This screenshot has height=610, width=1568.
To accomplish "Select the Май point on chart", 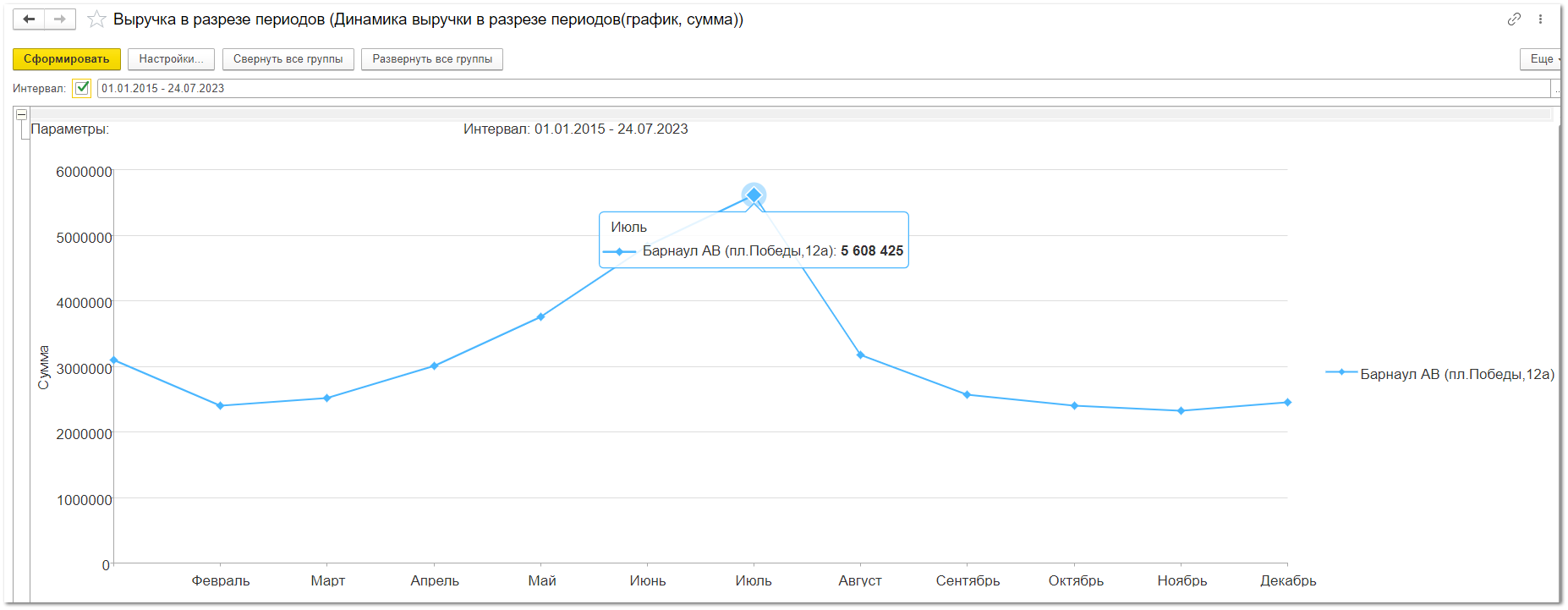I will tap(541, 317).
